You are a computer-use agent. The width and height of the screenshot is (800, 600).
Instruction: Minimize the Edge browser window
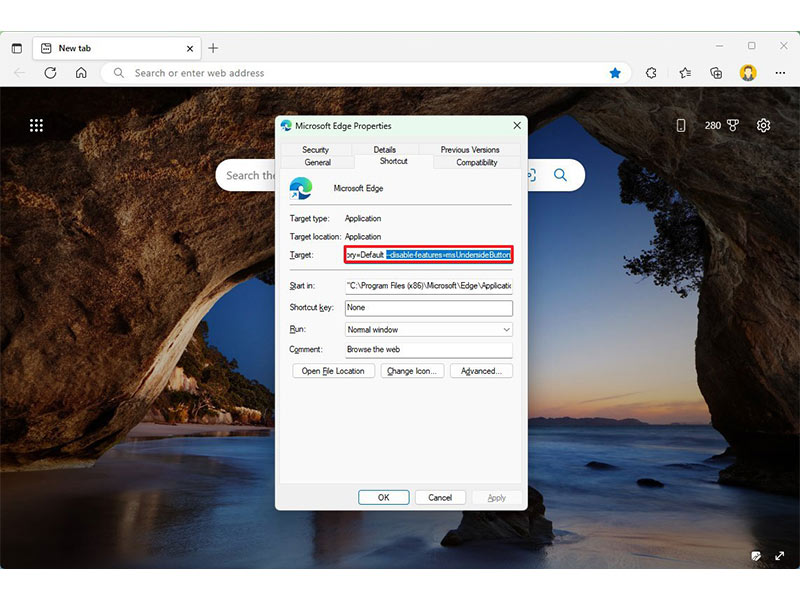tap(719, 46)
